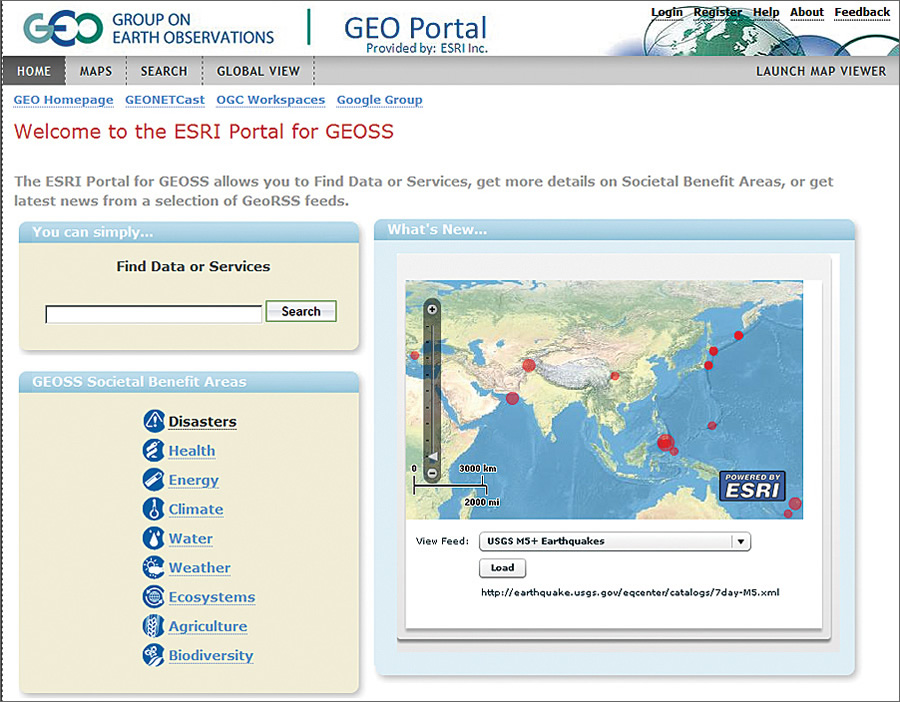Click the largest earthquake marker near Indonesia
The image size is (900, 702).
click(665, 443)
